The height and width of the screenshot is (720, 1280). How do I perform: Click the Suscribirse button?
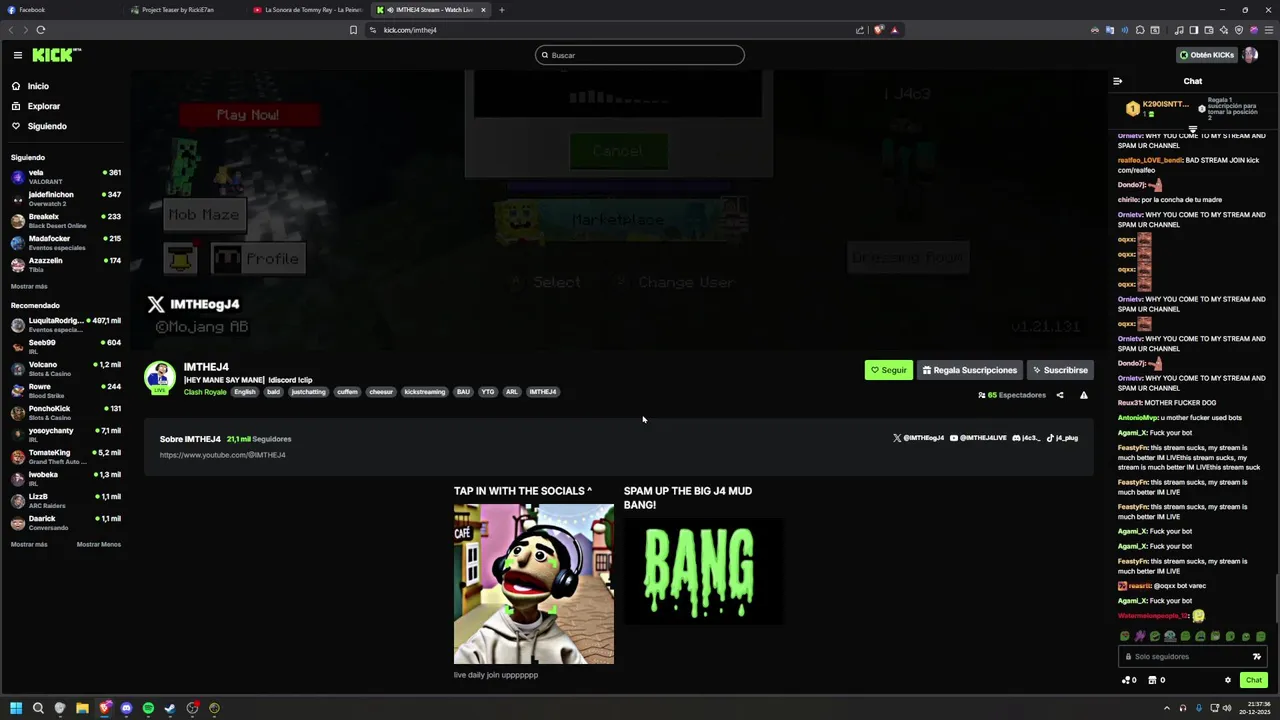pos(1060,370)
